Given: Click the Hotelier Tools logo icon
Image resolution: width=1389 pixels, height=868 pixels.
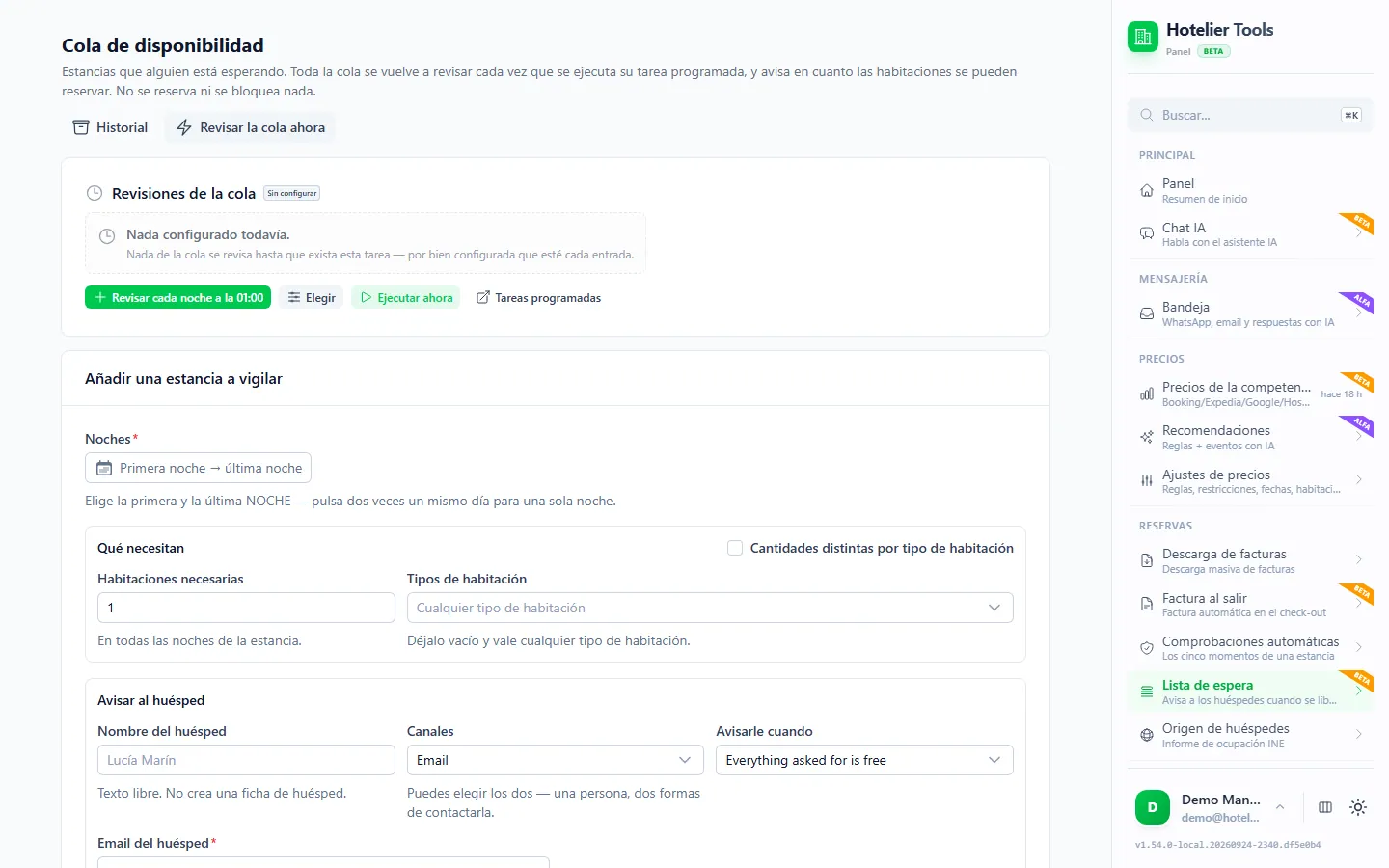Looking at the screenshot, I should (1143, 37).
